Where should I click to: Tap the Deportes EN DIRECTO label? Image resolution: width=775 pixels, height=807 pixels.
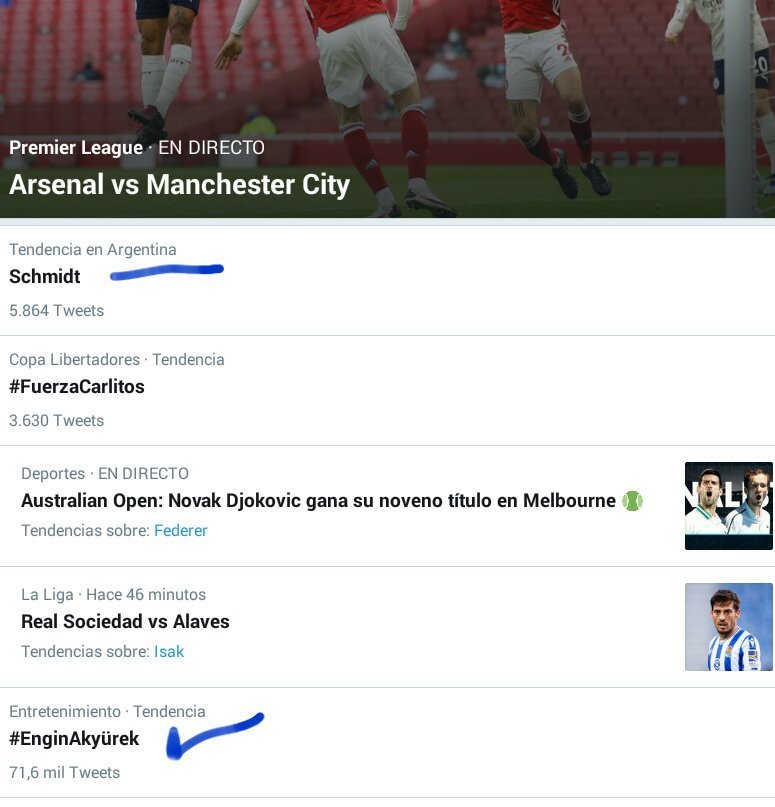point(105,473)
